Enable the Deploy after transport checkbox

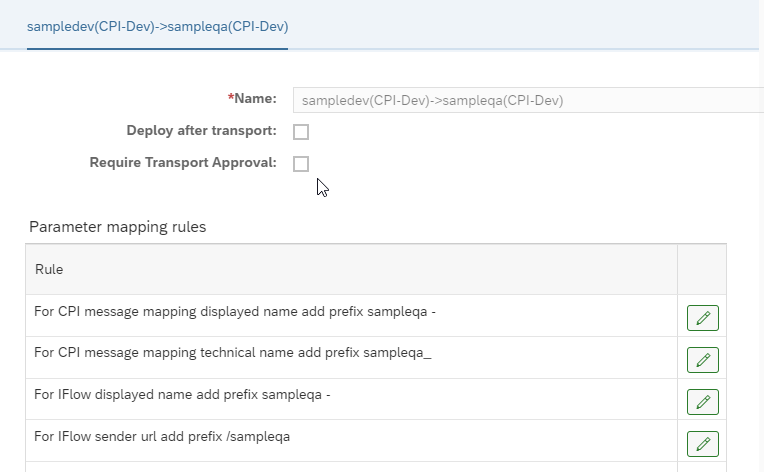tap(301, 132)
